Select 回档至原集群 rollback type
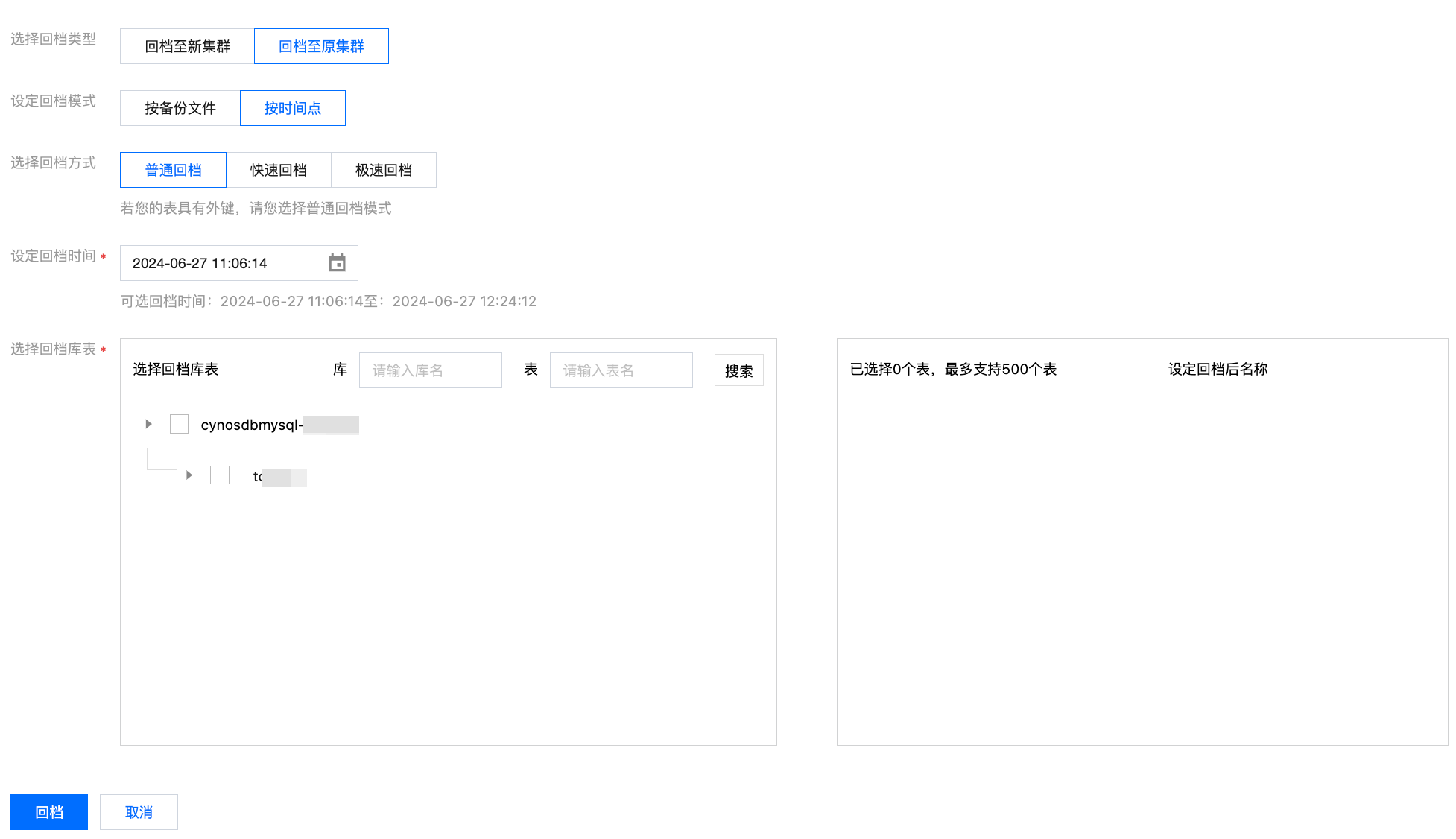Viewport: 1456px width, 839px height. pos(321,46)
